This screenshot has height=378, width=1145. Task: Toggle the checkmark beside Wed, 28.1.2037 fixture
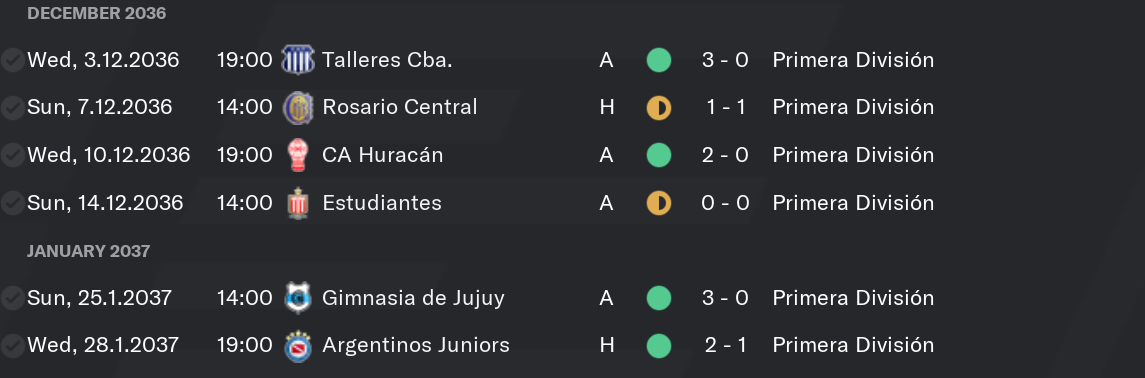12,344
